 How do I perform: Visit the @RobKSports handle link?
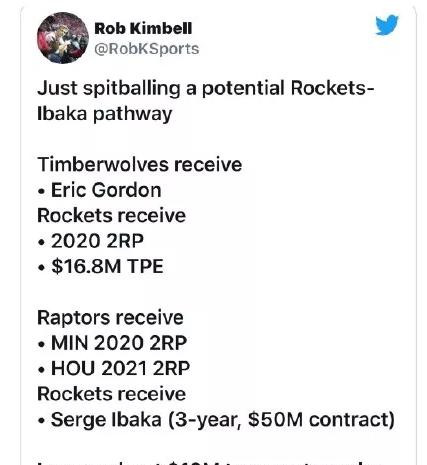point(147,49)
